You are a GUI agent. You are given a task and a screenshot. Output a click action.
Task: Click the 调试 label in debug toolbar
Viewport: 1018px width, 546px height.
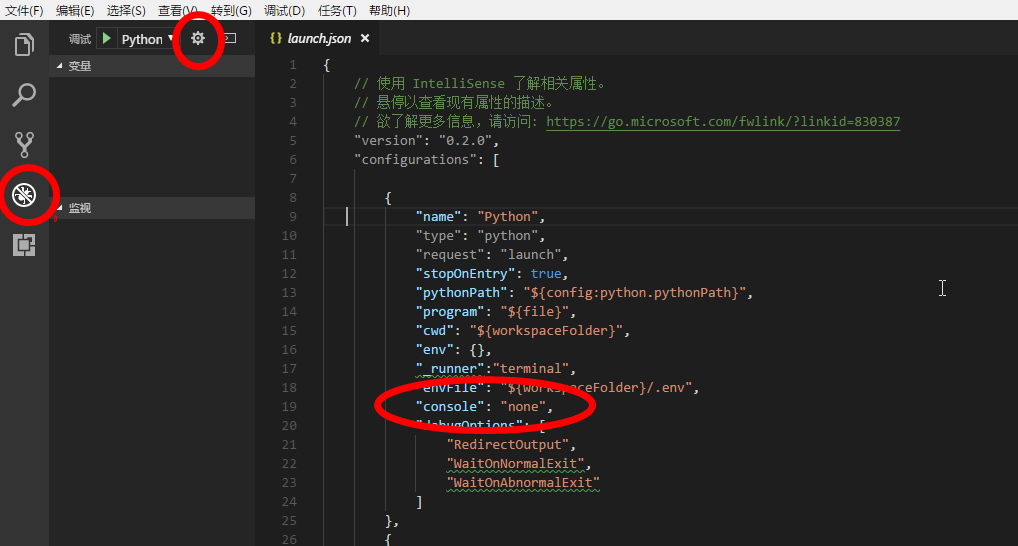coord(80,39)
